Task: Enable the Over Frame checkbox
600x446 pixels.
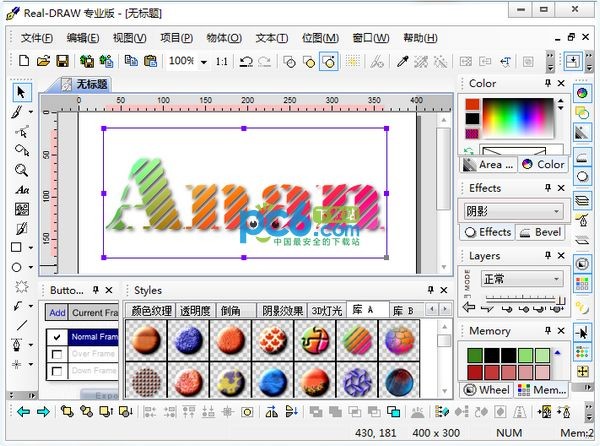Action: 57,354
